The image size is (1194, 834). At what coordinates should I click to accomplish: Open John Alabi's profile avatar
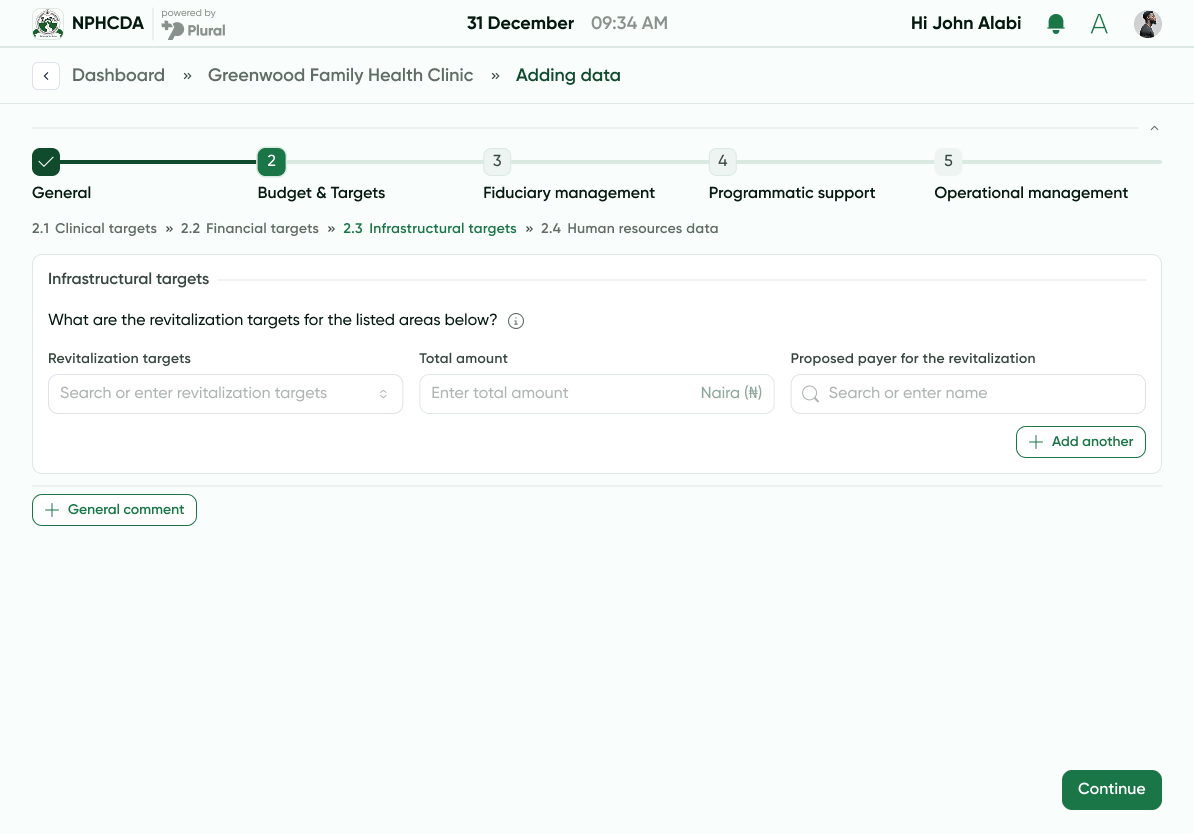point(1148,24)
